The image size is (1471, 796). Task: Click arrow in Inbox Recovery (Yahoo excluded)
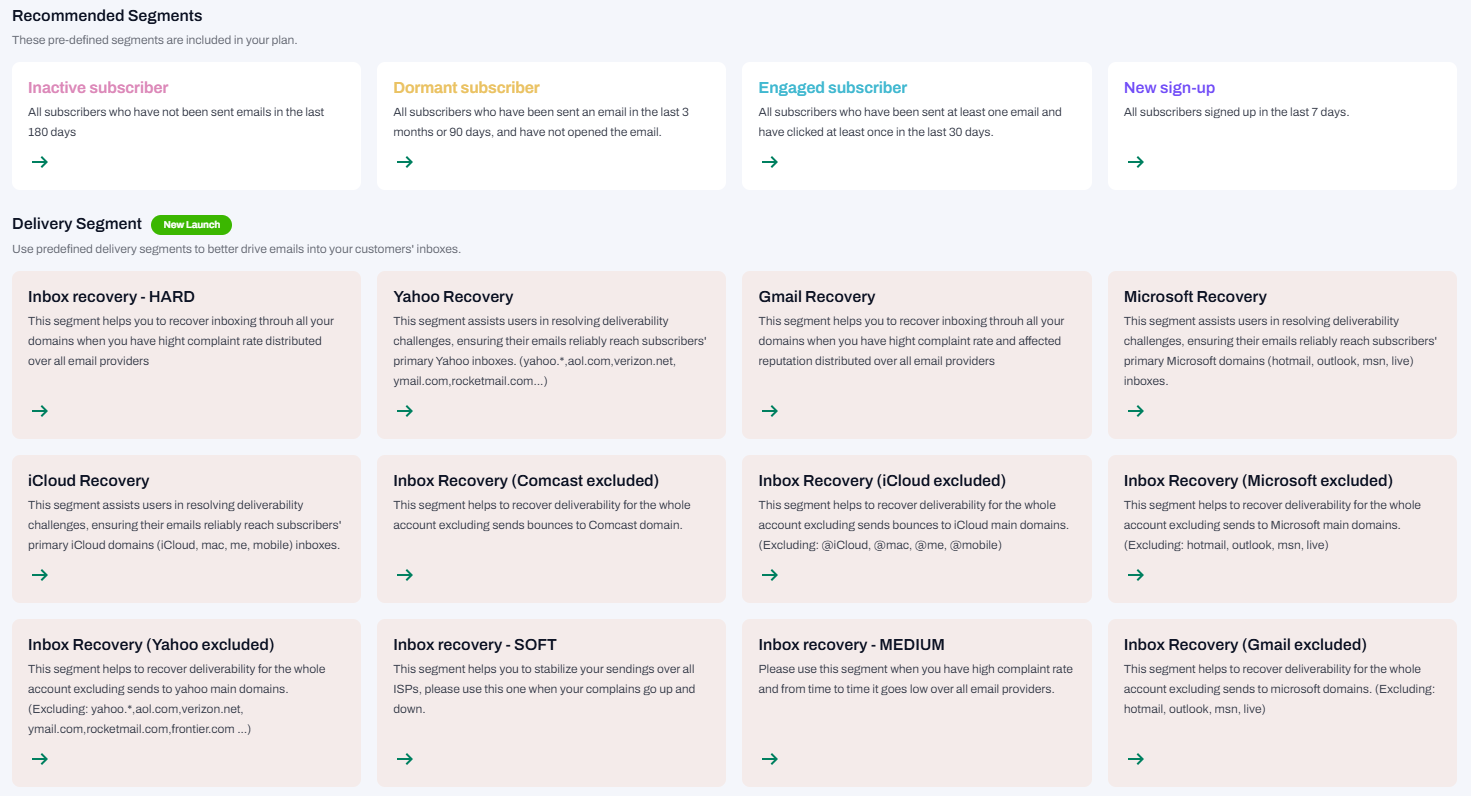[39, 759]
